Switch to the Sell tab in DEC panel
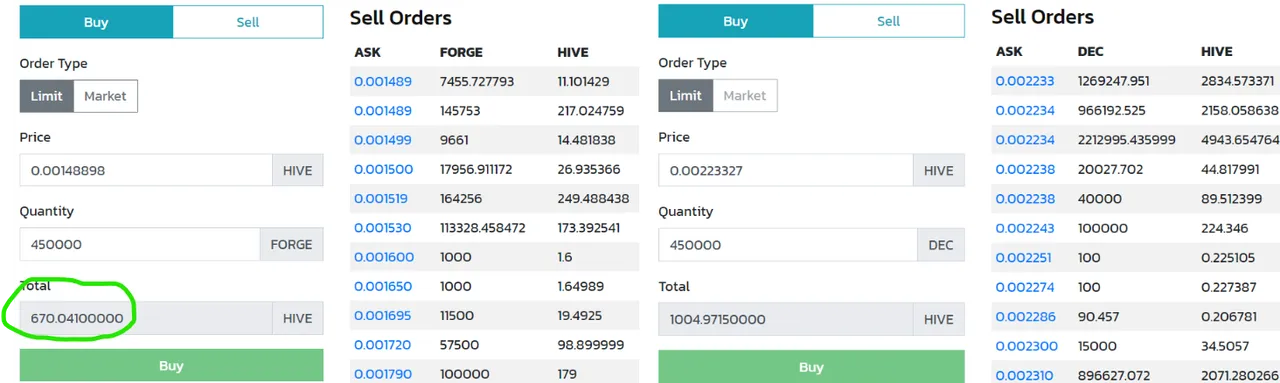Image resolution: width=1280 pixels, height=383 pixels. pyautogui.click(x=889, y=21)
